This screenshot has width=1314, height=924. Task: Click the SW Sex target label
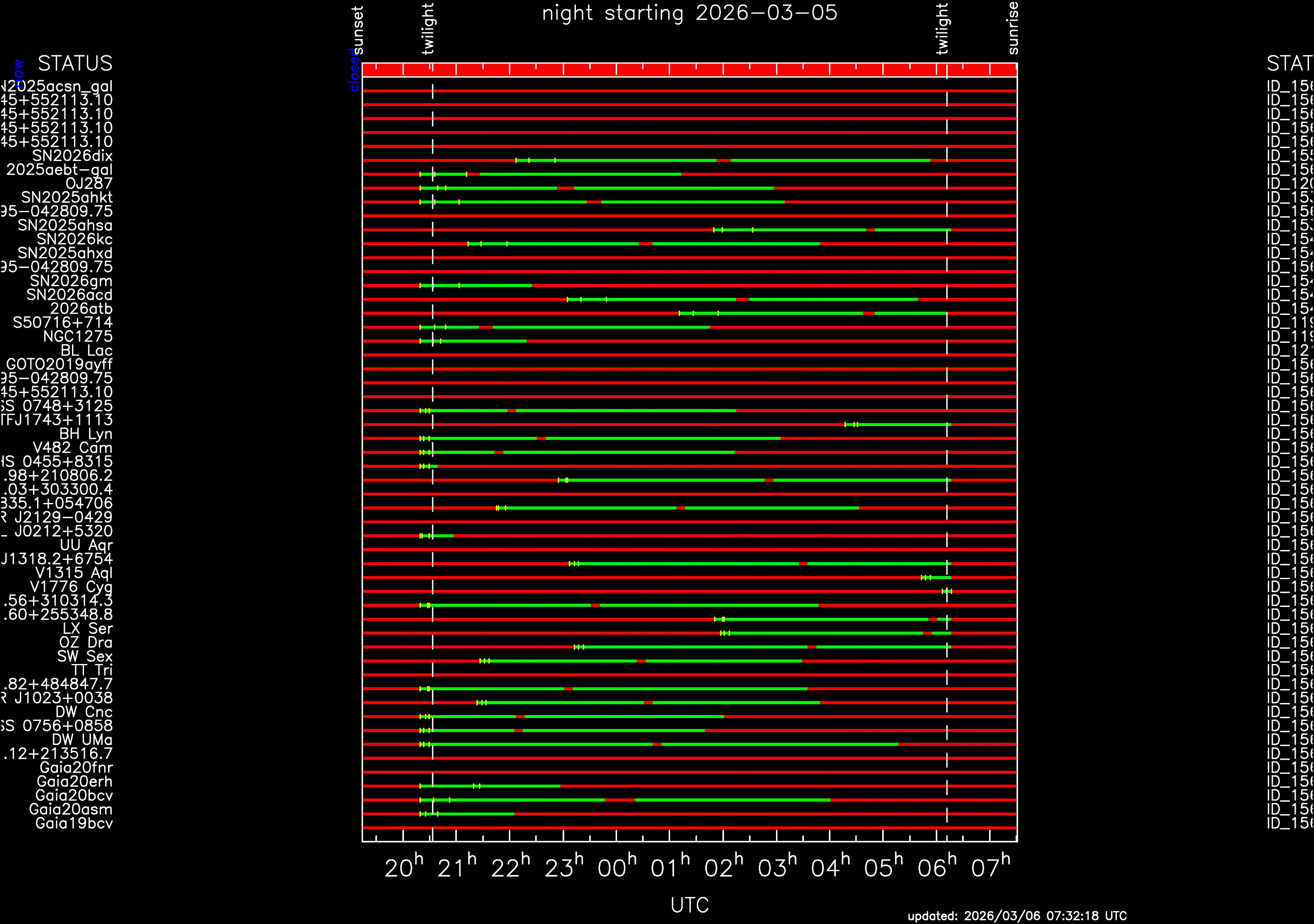(x=85, y=656)
